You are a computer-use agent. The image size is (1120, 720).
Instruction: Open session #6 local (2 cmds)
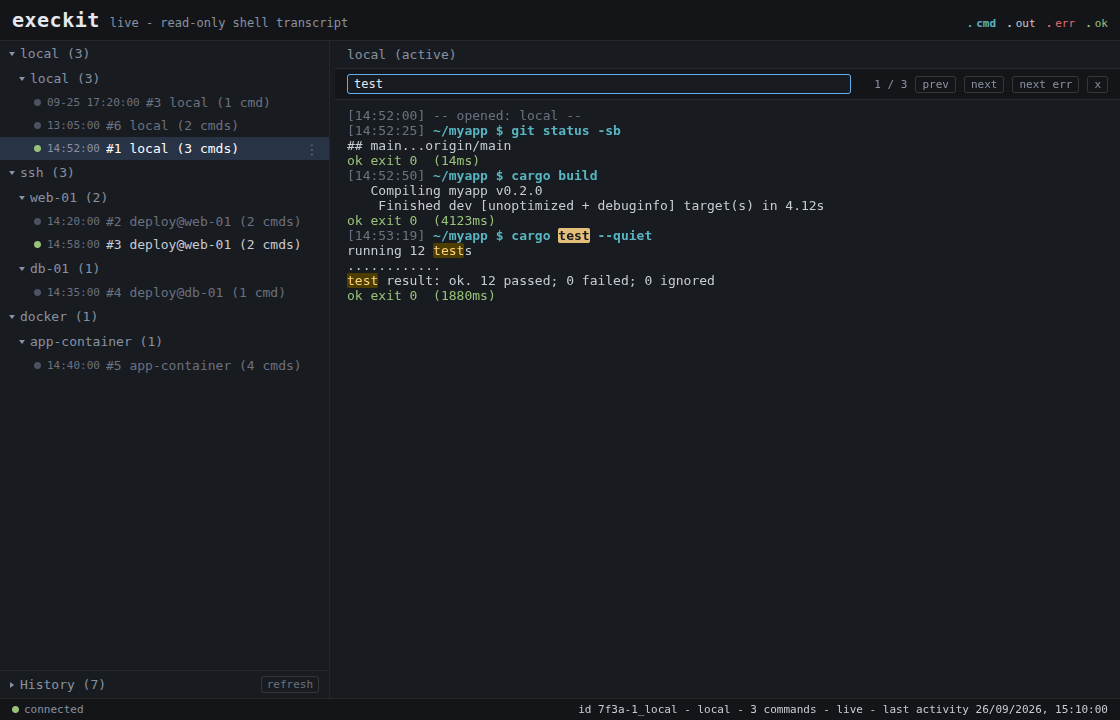(x=164, y=125)
